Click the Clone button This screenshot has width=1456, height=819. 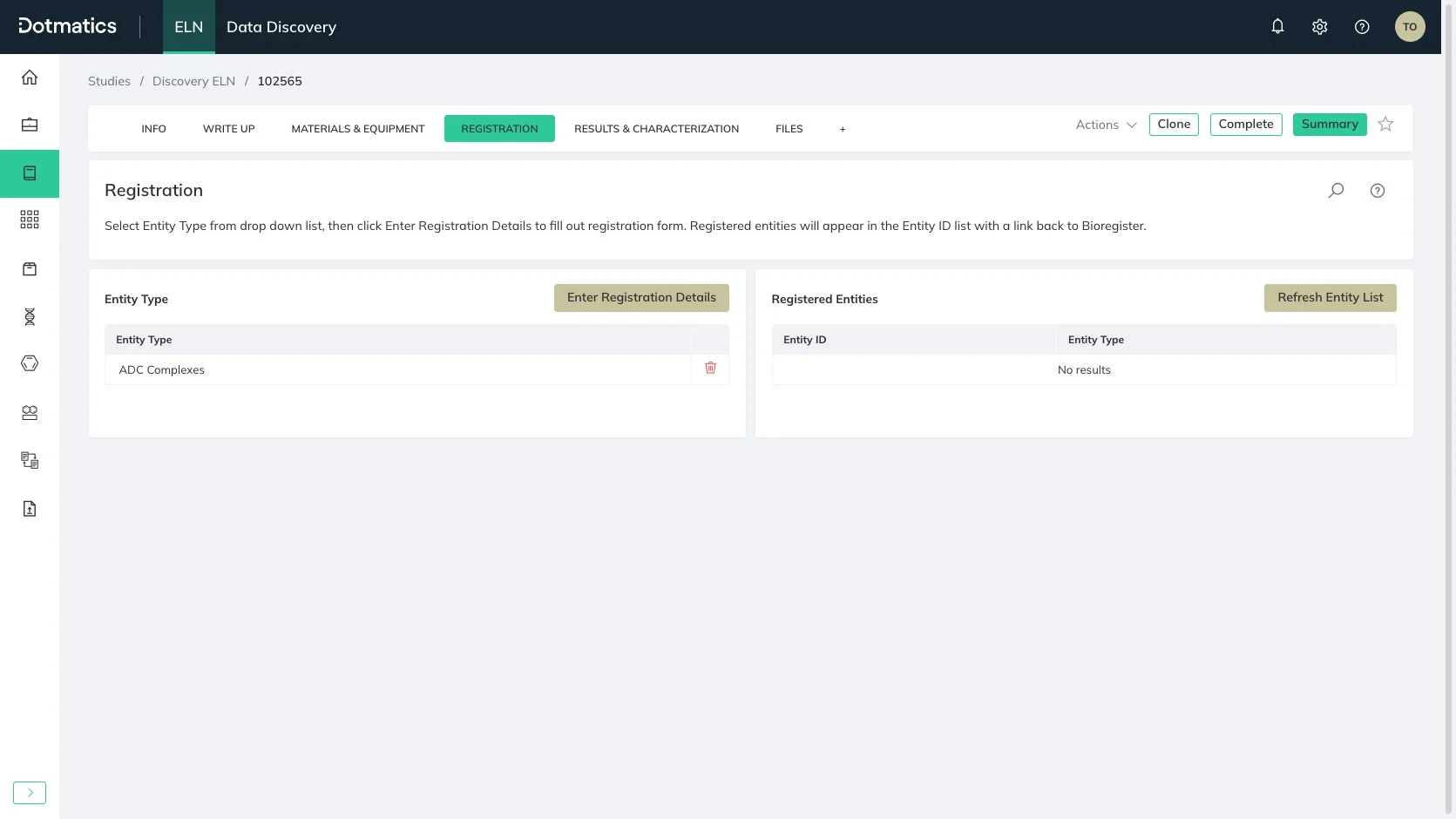pos(1174,125)
